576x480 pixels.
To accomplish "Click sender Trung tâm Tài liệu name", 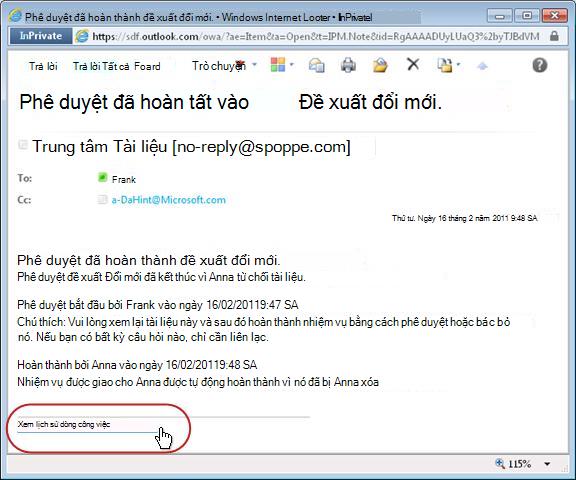I will click(191, 147).
